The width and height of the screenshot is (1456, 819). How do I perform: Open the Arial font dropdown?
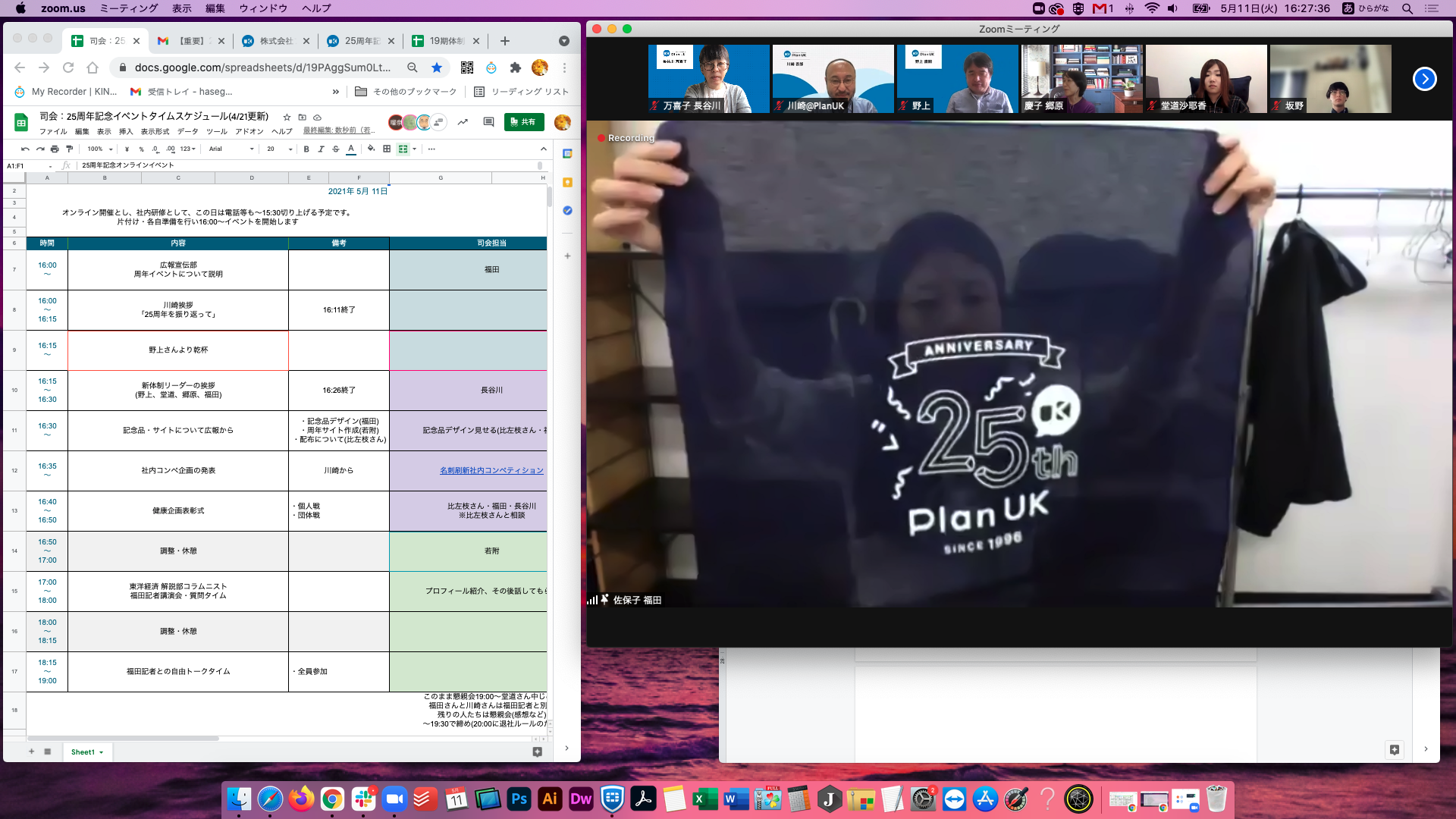tap(231, 149)
